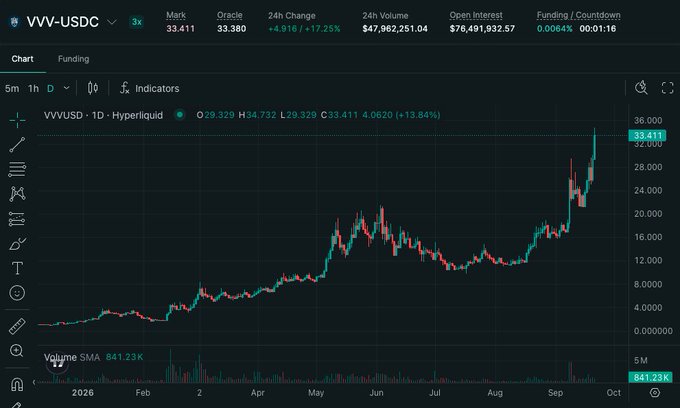680x408 pixels.
Task: Click the Sep label on time axis
Action: pos(555,393)
